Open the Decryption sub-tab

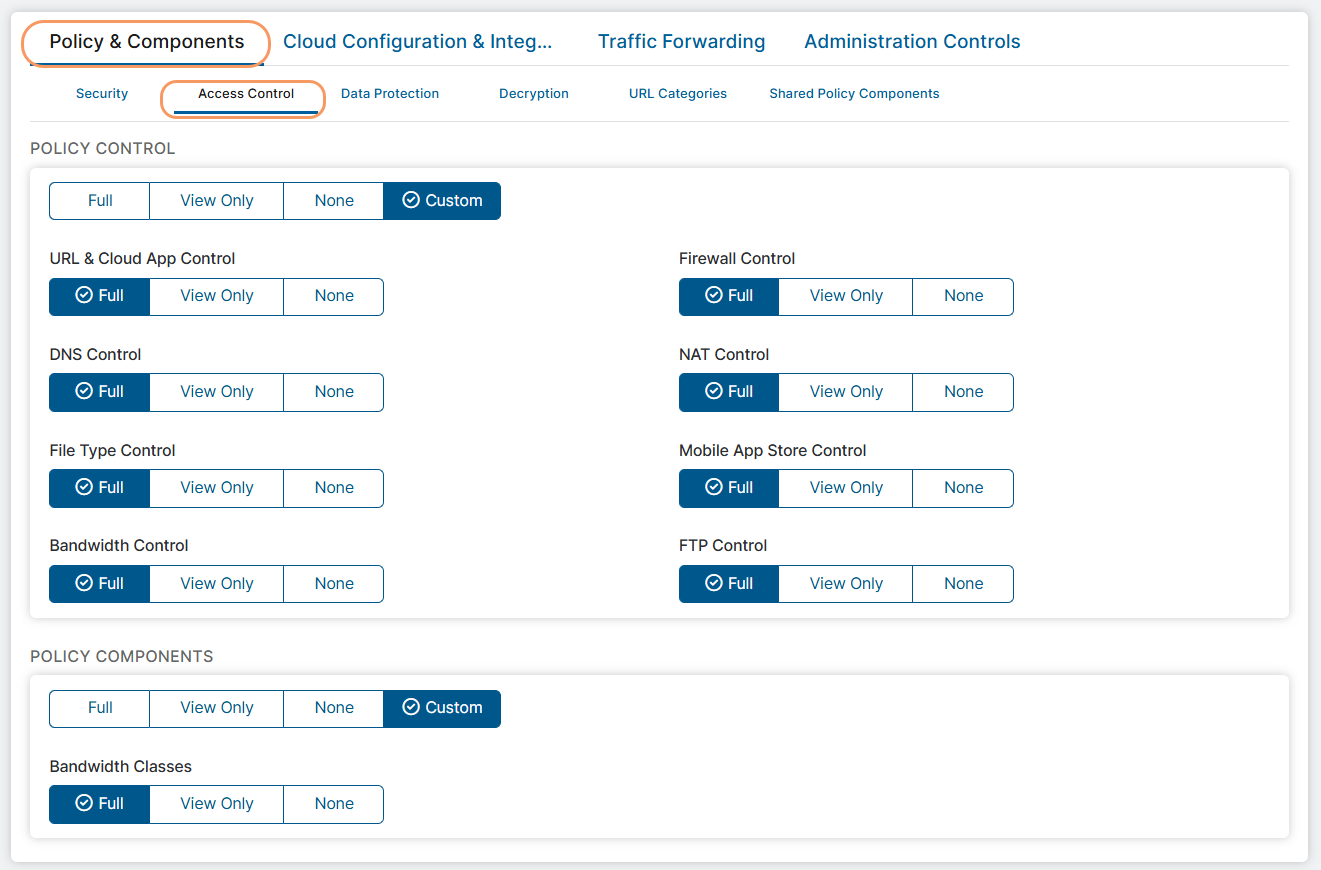tap(534, 94)
